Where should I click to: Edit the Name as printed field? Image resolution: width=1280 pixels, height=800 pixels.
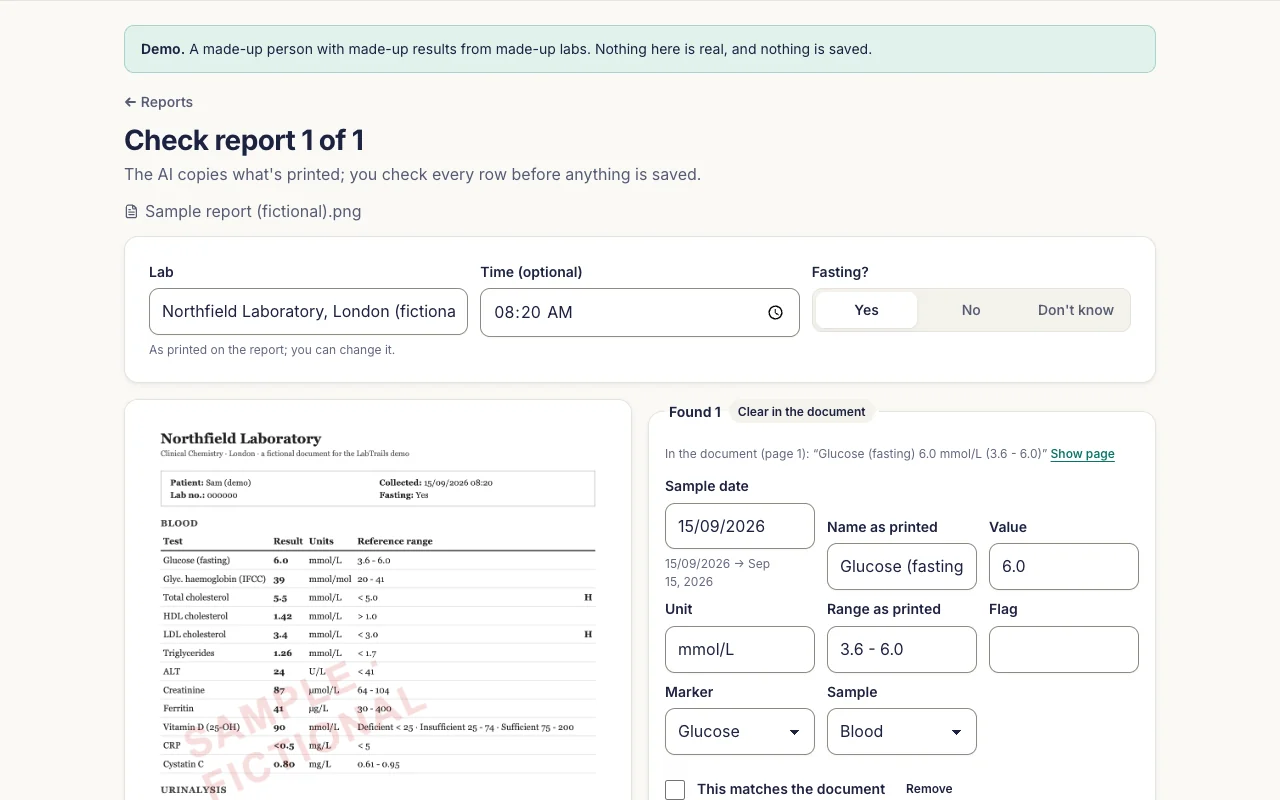tap(902, 567)
